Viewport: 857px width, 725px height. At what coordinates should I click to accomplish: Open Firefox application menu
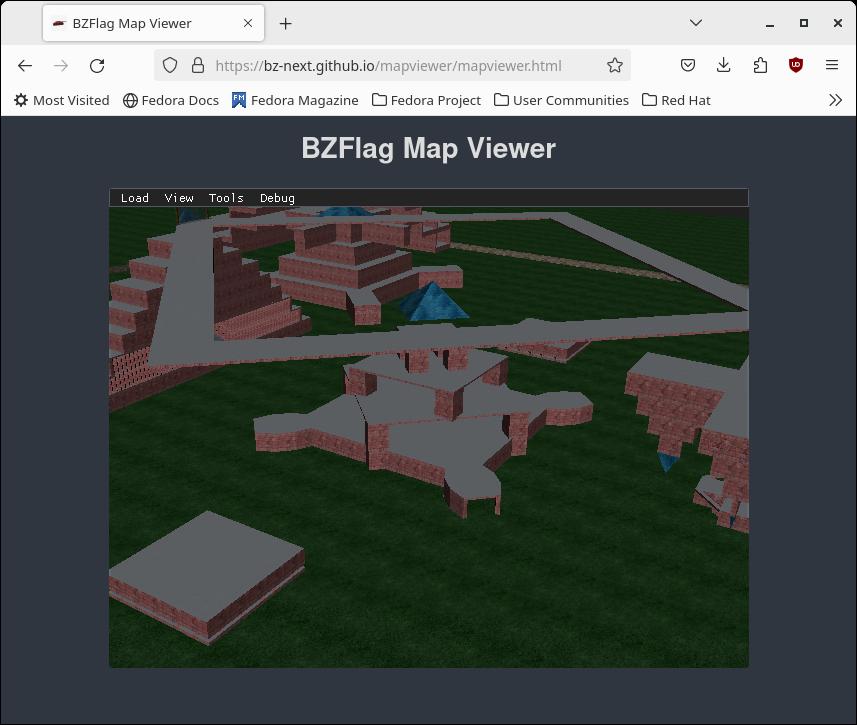pyautogui.click(x=832, y=66)
